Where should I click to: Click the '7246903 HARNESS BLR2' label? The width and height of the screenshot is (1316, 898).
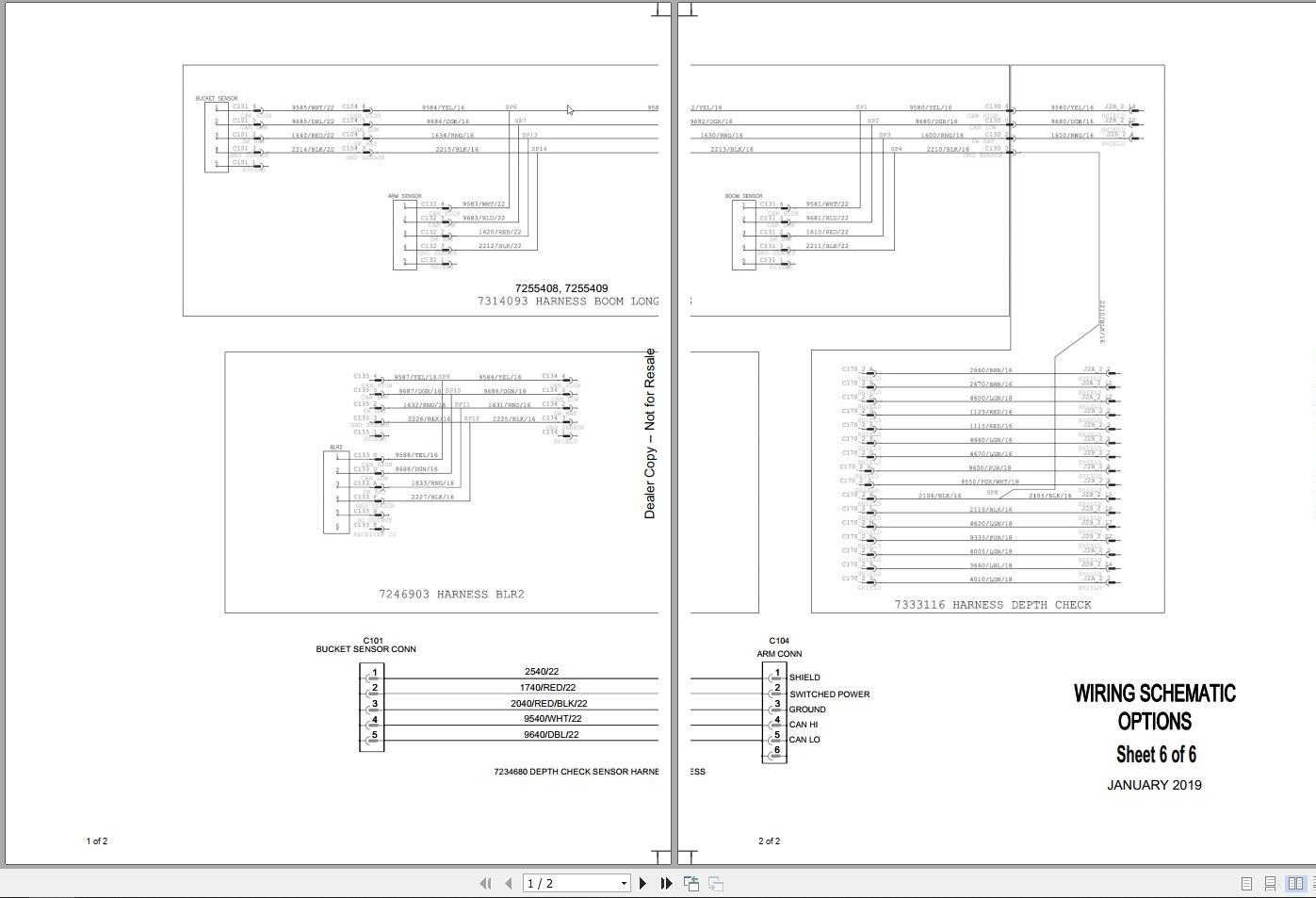pos(451,595)
